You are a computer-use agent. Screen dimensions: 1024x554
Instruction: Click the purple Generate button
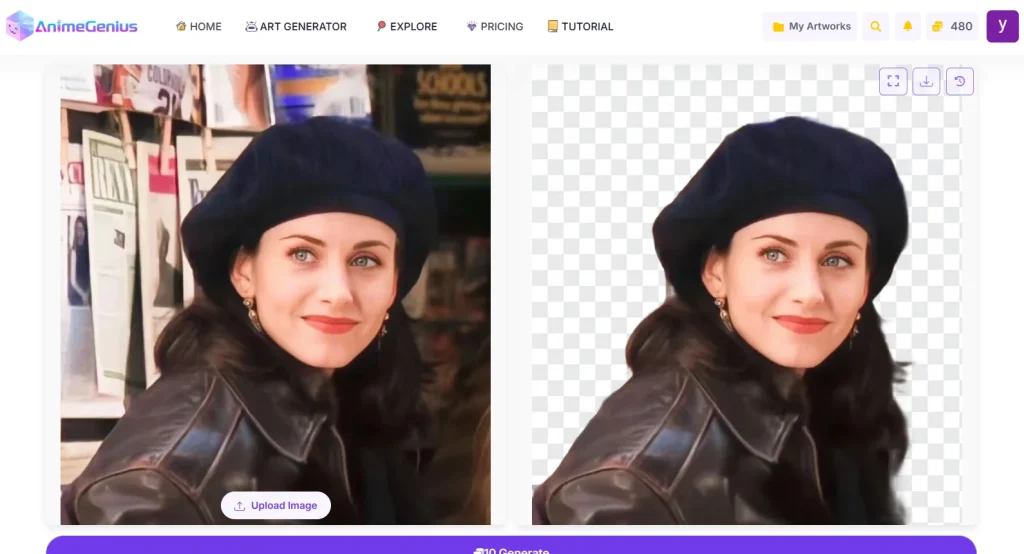coord(511,546)
